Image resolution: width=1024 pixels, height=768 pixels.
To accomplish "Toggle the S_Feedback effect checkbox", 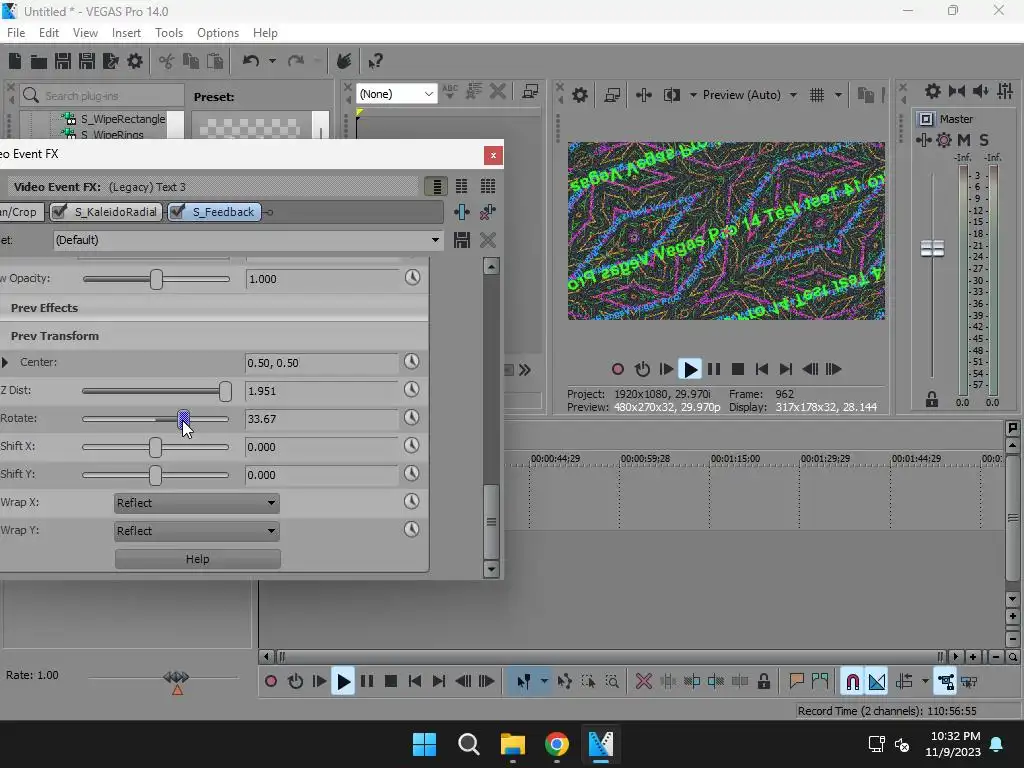I will coord(176,212).
